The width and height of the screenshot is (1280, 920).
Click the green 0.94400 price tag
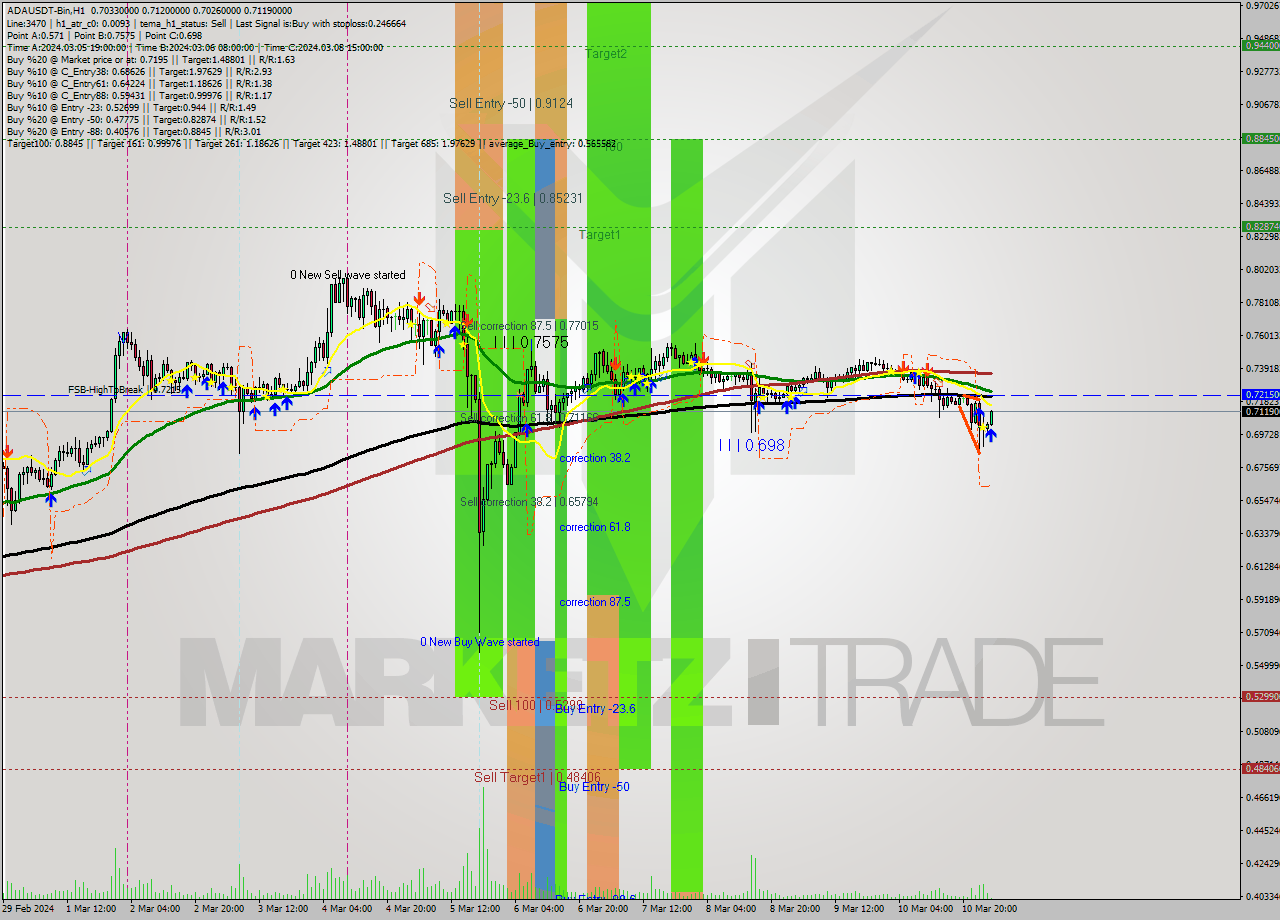click(x=1260, y=45)
